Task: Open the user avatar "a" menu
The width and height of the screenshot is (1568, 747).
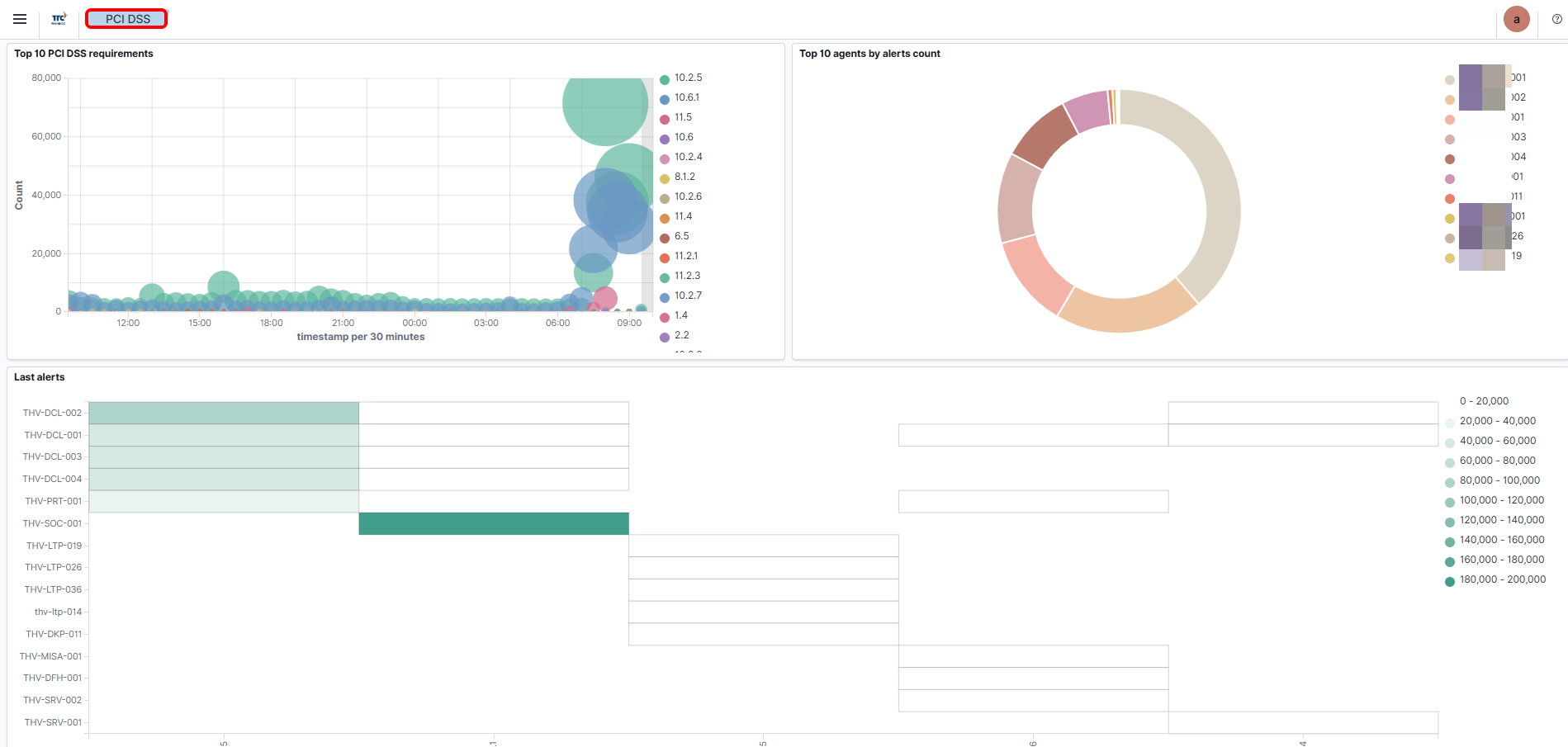Action: tap(1516, 19)
